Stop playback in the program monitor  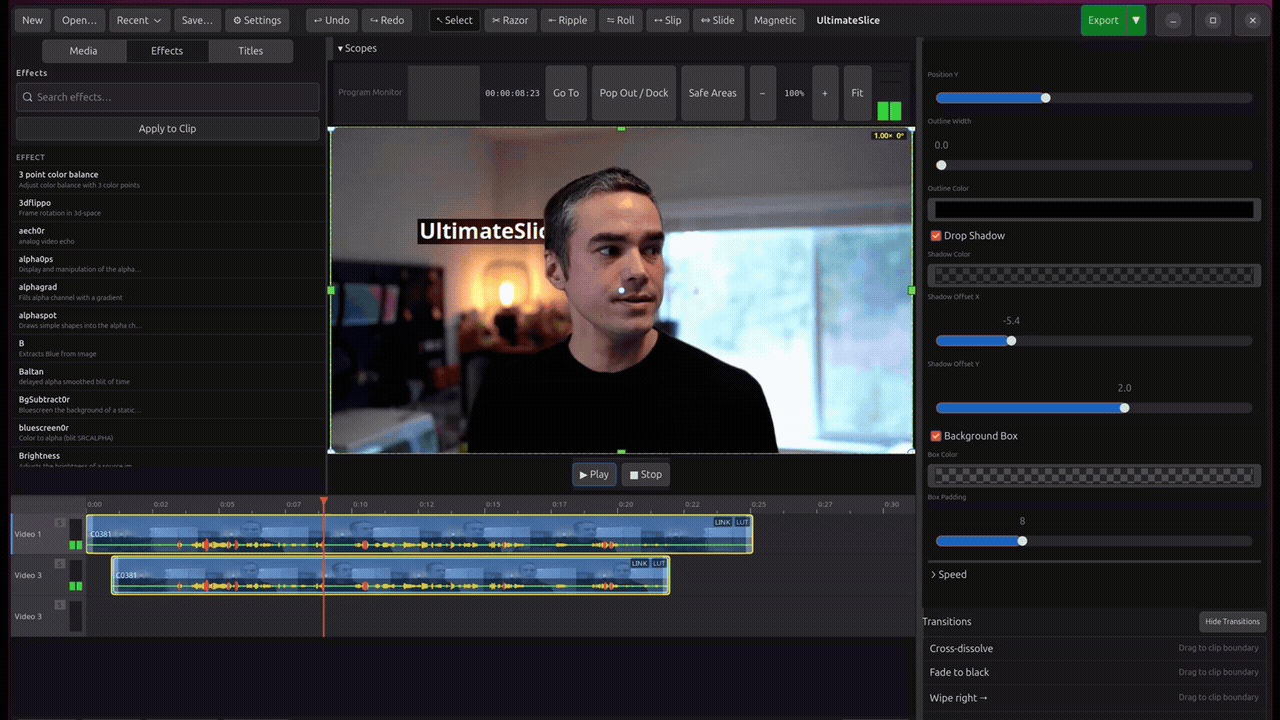pyautogui.click(x=645, y=475)
